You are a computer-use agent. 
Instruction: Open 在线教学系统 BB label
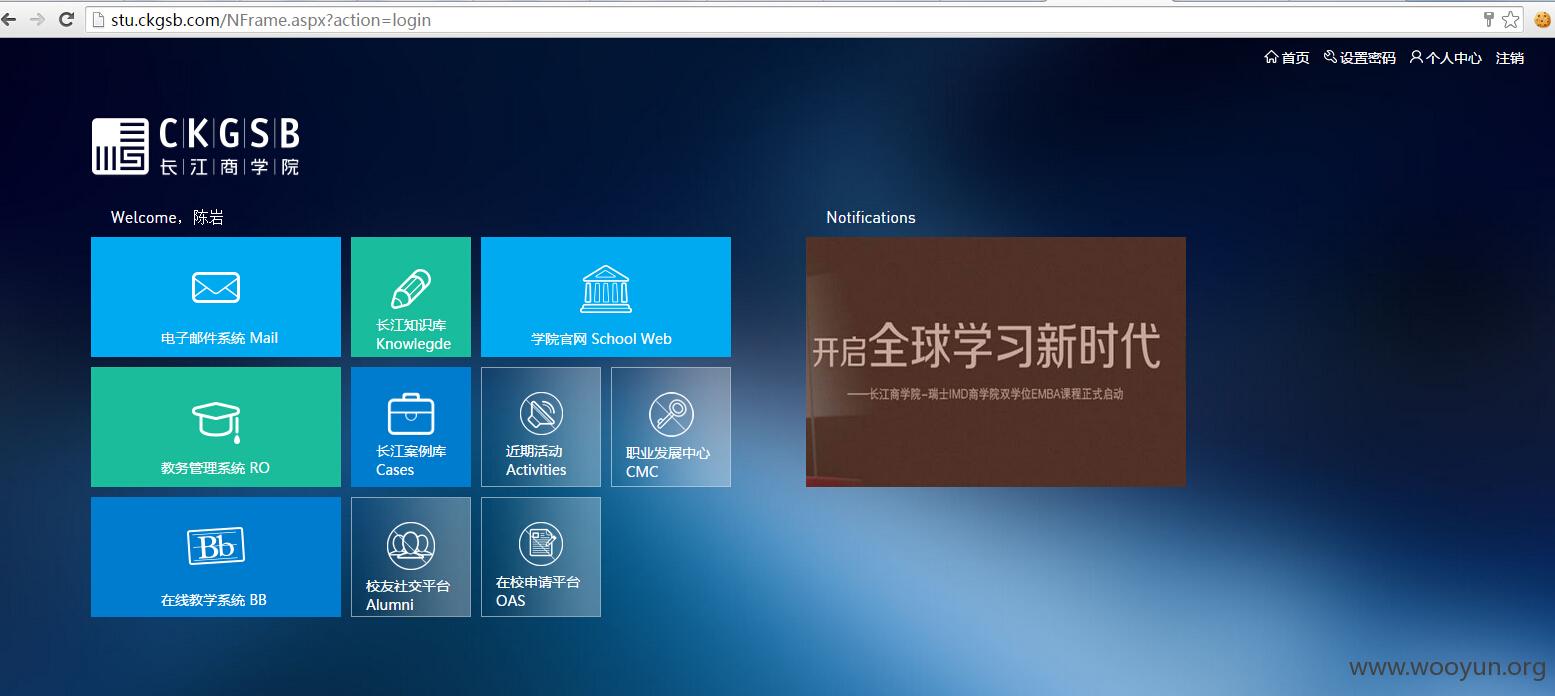[x=214, y=600]
